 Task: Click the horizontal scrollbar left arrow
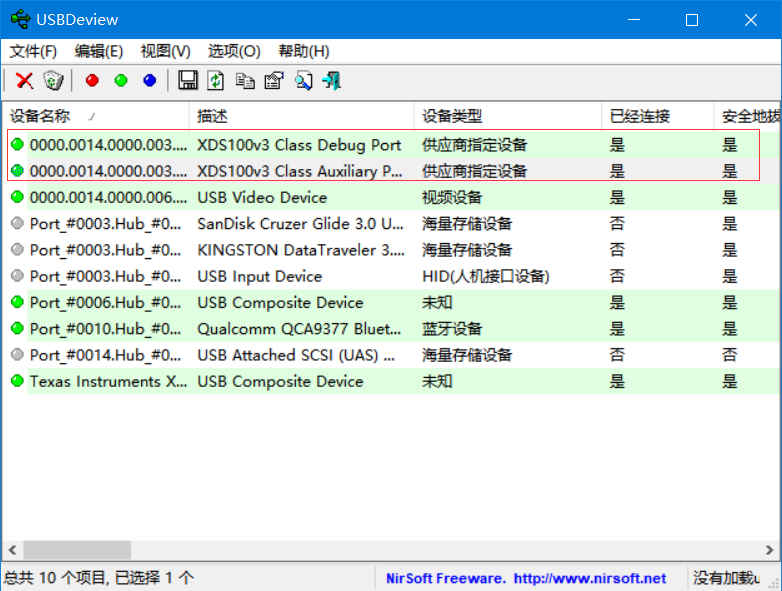[x=12, y=550]
